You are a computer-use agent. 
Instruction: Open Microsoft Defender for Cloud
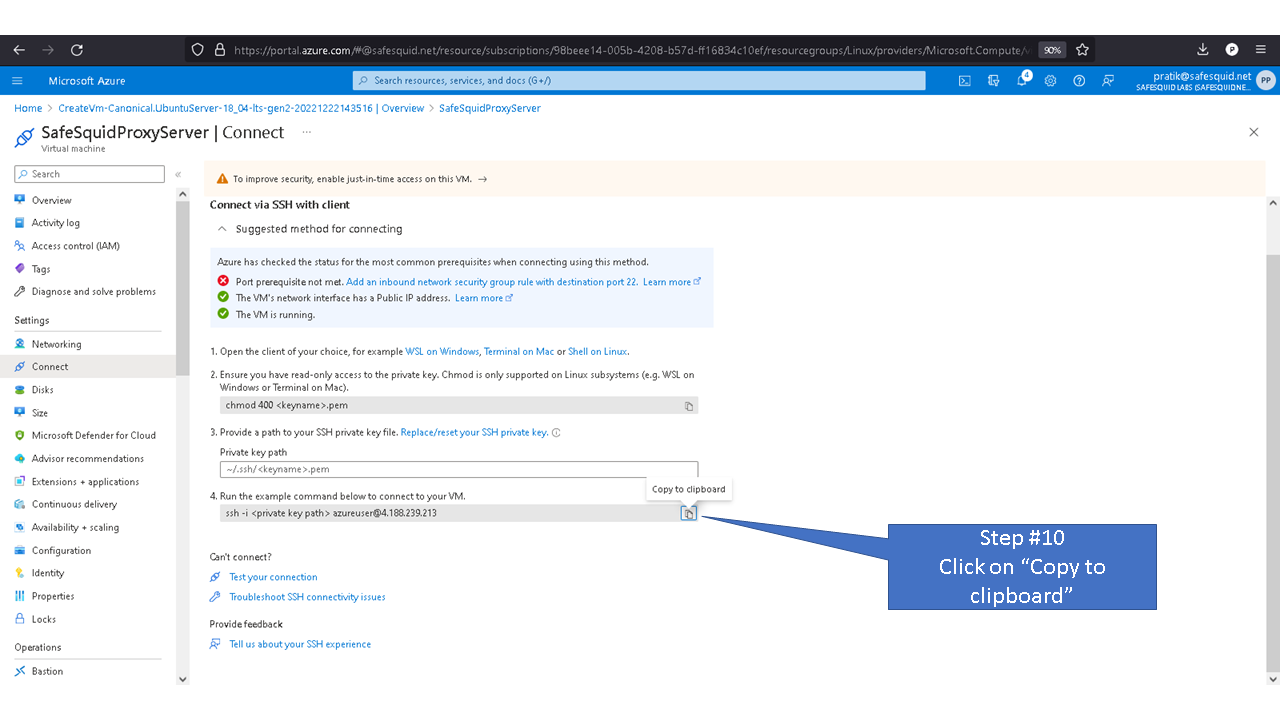pyautogui.click(x=93, y=436)
